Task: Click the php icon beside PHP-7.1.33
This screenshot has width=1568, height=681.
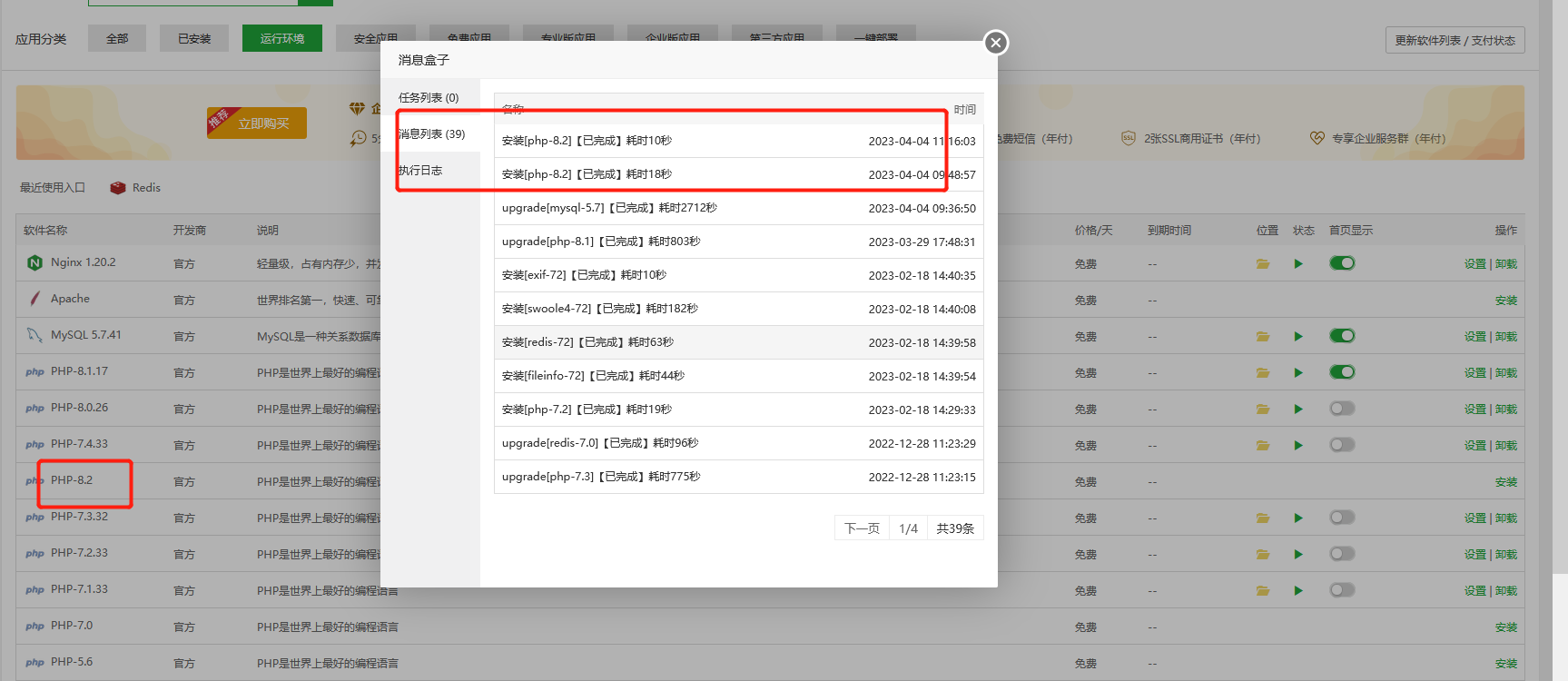Action: coord(35,590)
